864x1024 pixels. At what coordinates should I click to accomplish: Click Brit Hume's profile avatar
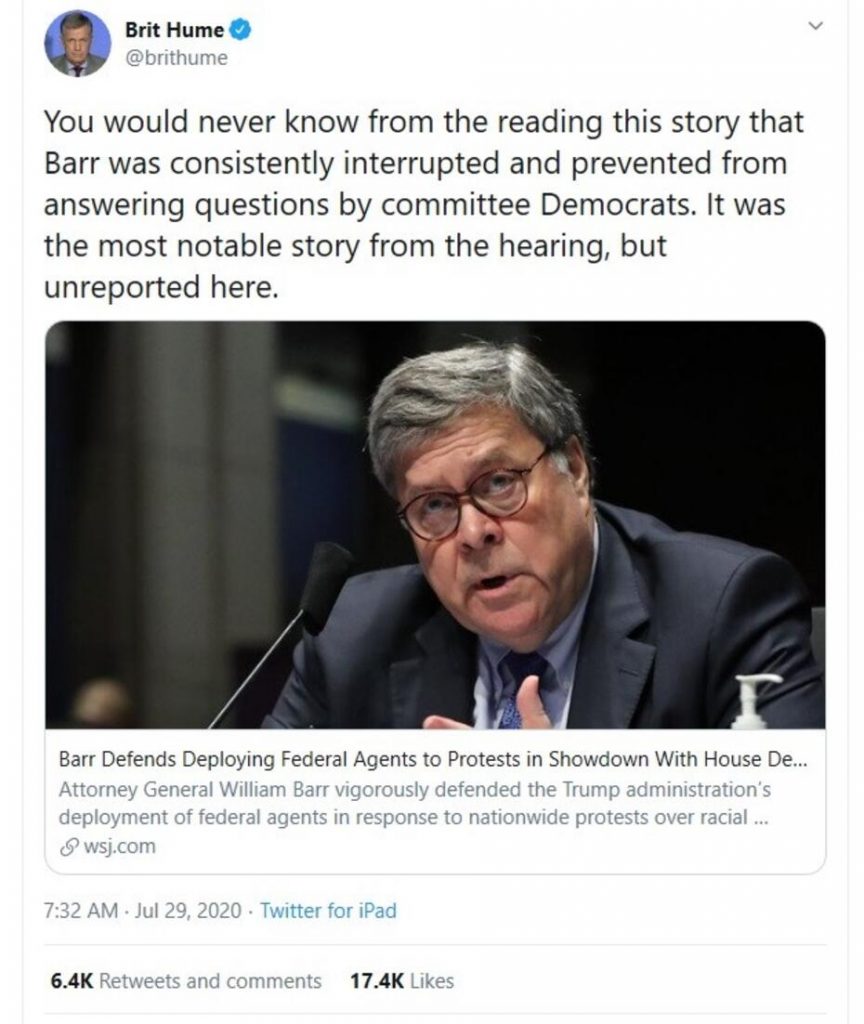77,44
